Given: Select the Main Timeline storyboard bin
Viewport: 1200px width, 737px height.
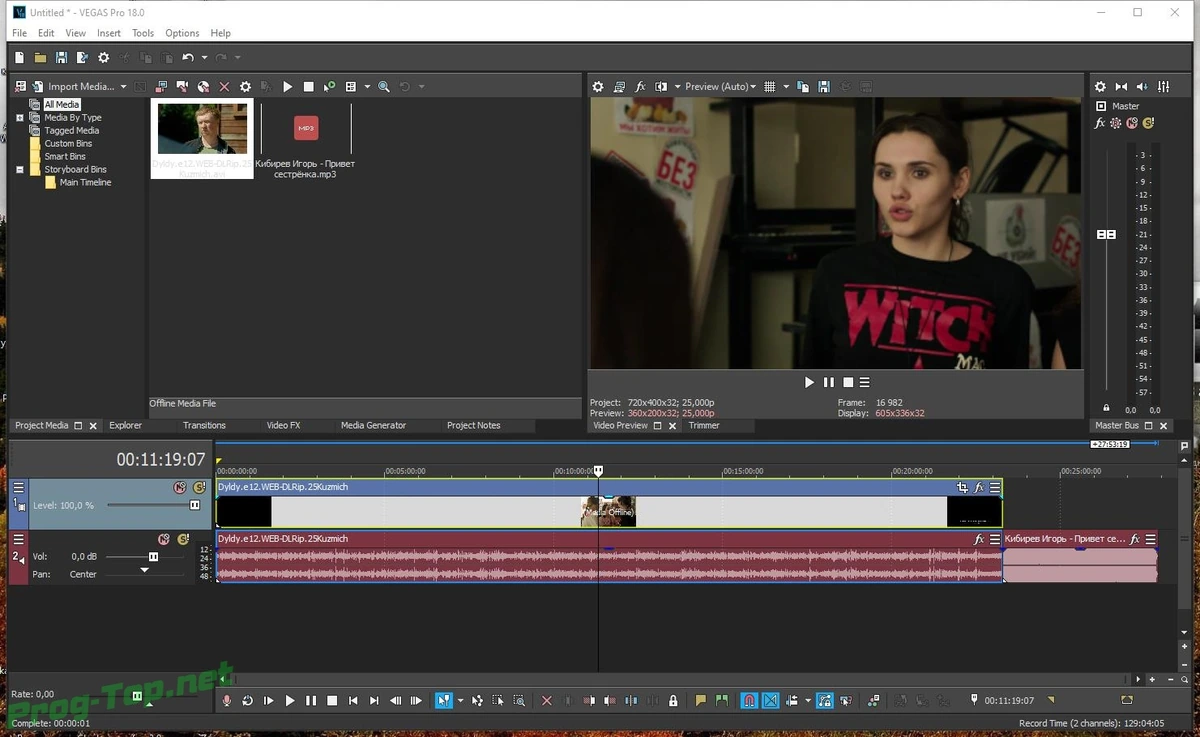Looking at the screenshot, I should 85,183.
